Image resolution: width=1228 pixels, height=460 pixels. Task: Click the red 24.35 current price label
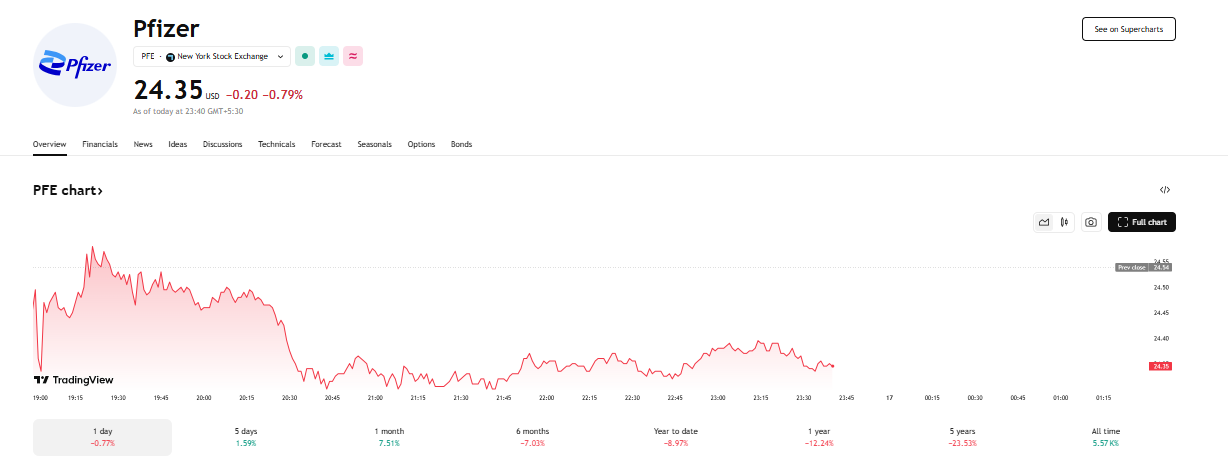coord(1161,366)
